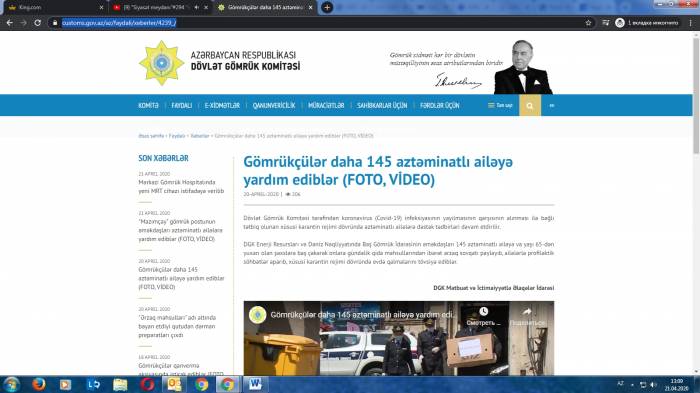The height and width of the screenshot is (393, 700).
Task: Open the Mazımçay gömrük postunun news item
Action: tap(180, 230)
